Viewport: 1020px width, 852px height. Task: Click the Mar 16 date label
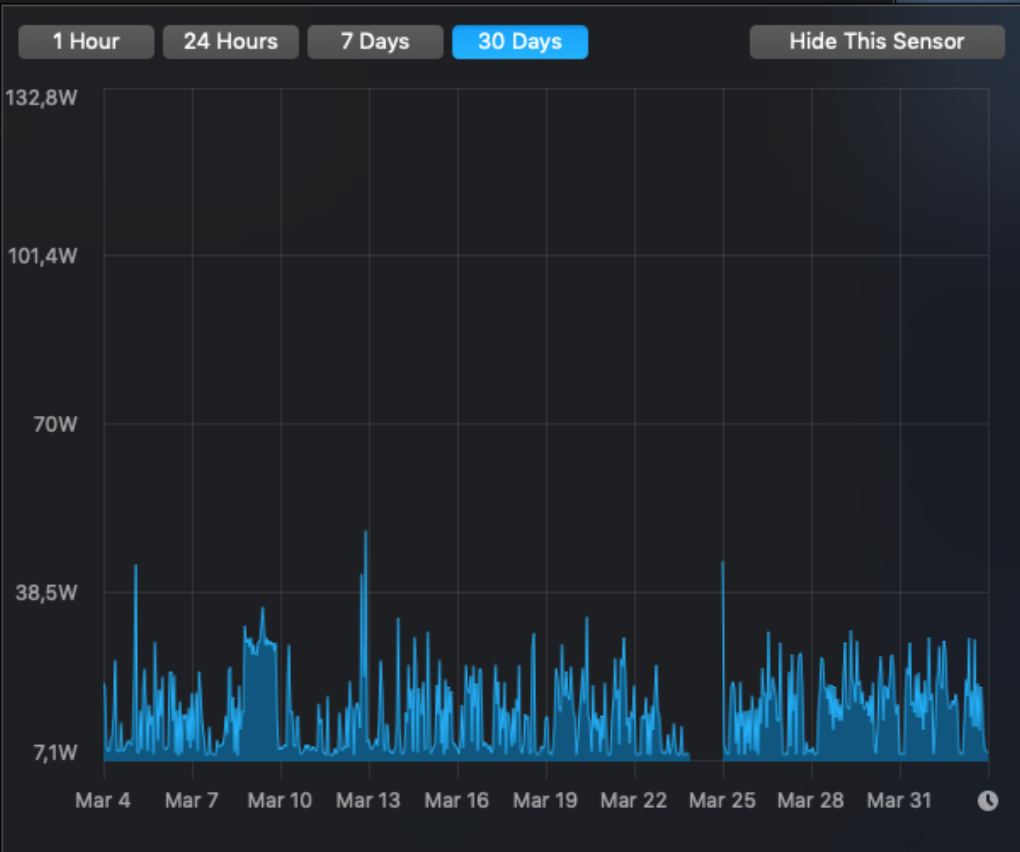[x=457, y=801]
